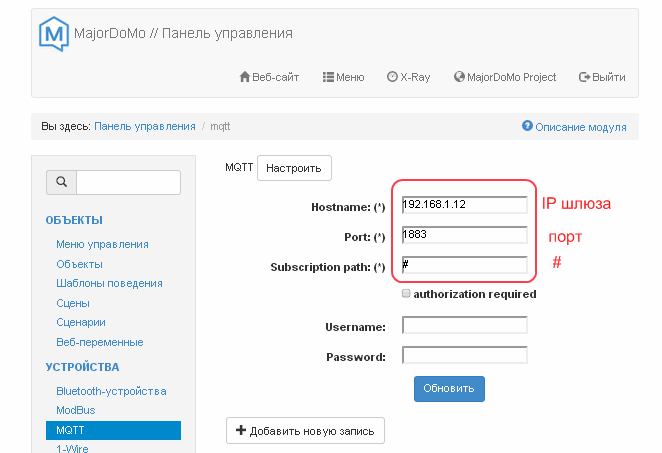Open the Веб-сайт home link
The height and width of the screenshot is (453, 662).
tap(269, 77)
